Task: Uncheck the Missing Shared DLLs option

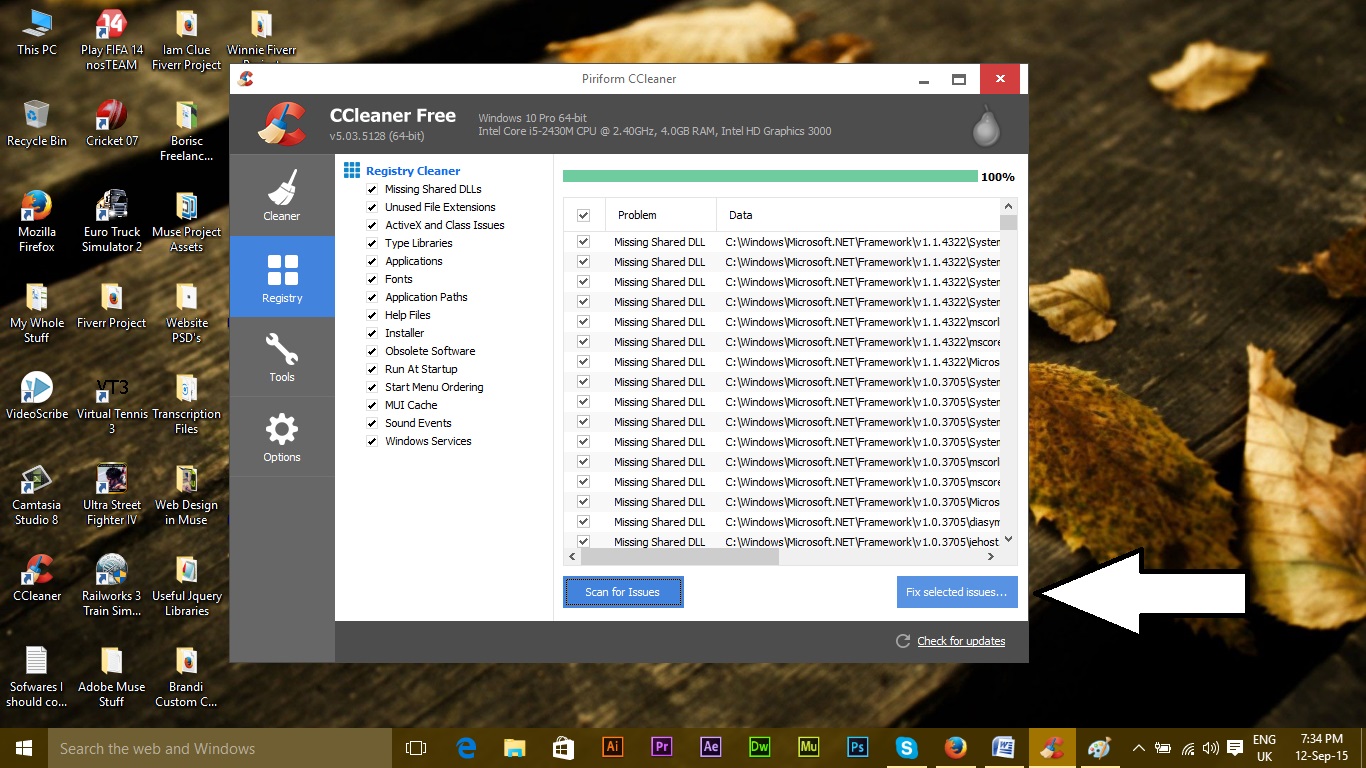Action: [372, 189]
